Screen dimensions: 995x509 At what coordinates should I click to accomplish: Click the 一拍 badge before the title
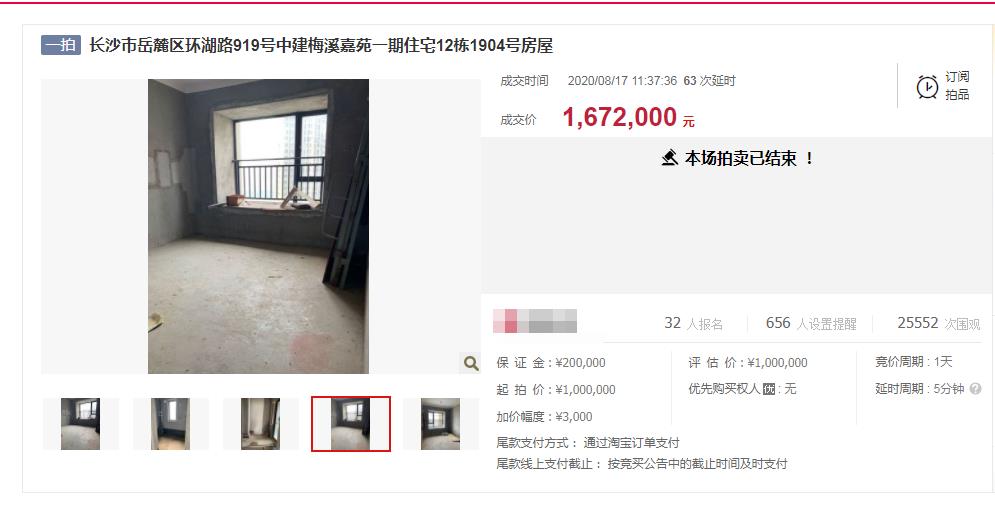point(61,45)
